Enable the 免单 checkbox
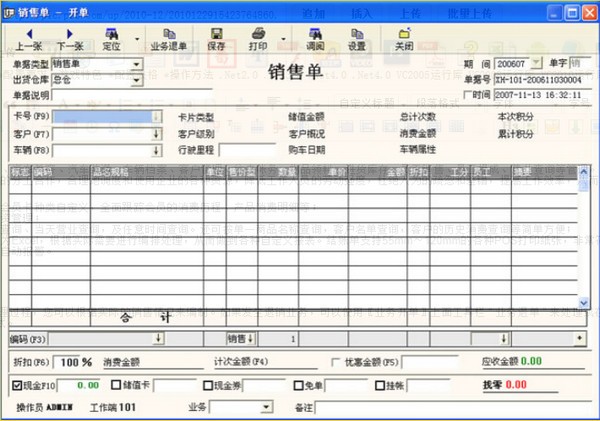This screenshot has height=421, width=600. pos(298,385)
